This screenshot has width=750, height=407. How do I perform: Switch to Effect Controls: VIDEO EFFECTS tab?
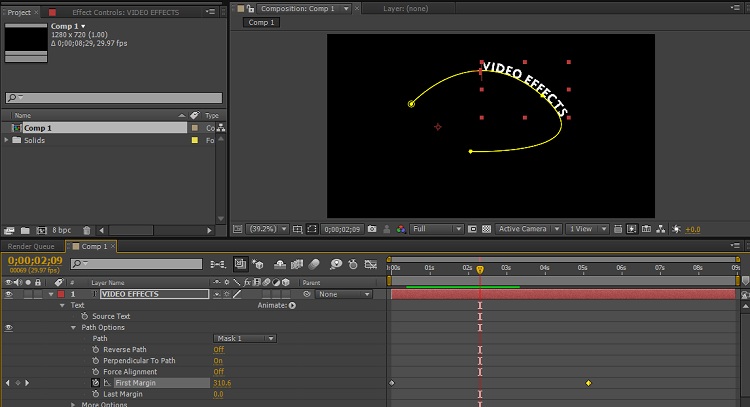click(x=125, y=12)
